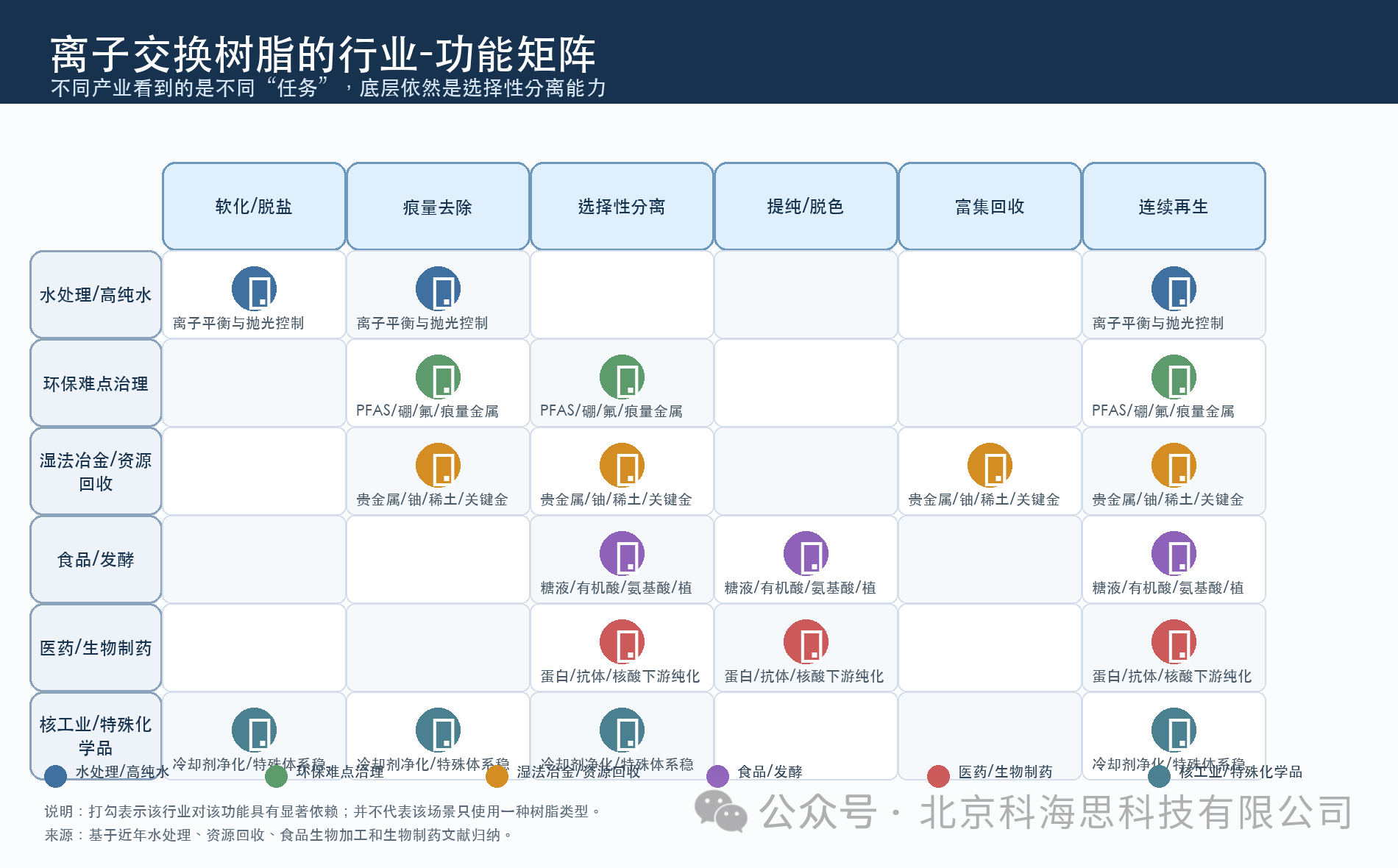The width and height of the screenshot is (1398, 868).
Task: Click orange icon under 选择性分离 in 湿法冶金 row
Action: pyautogui.click(x=622, y=466)
